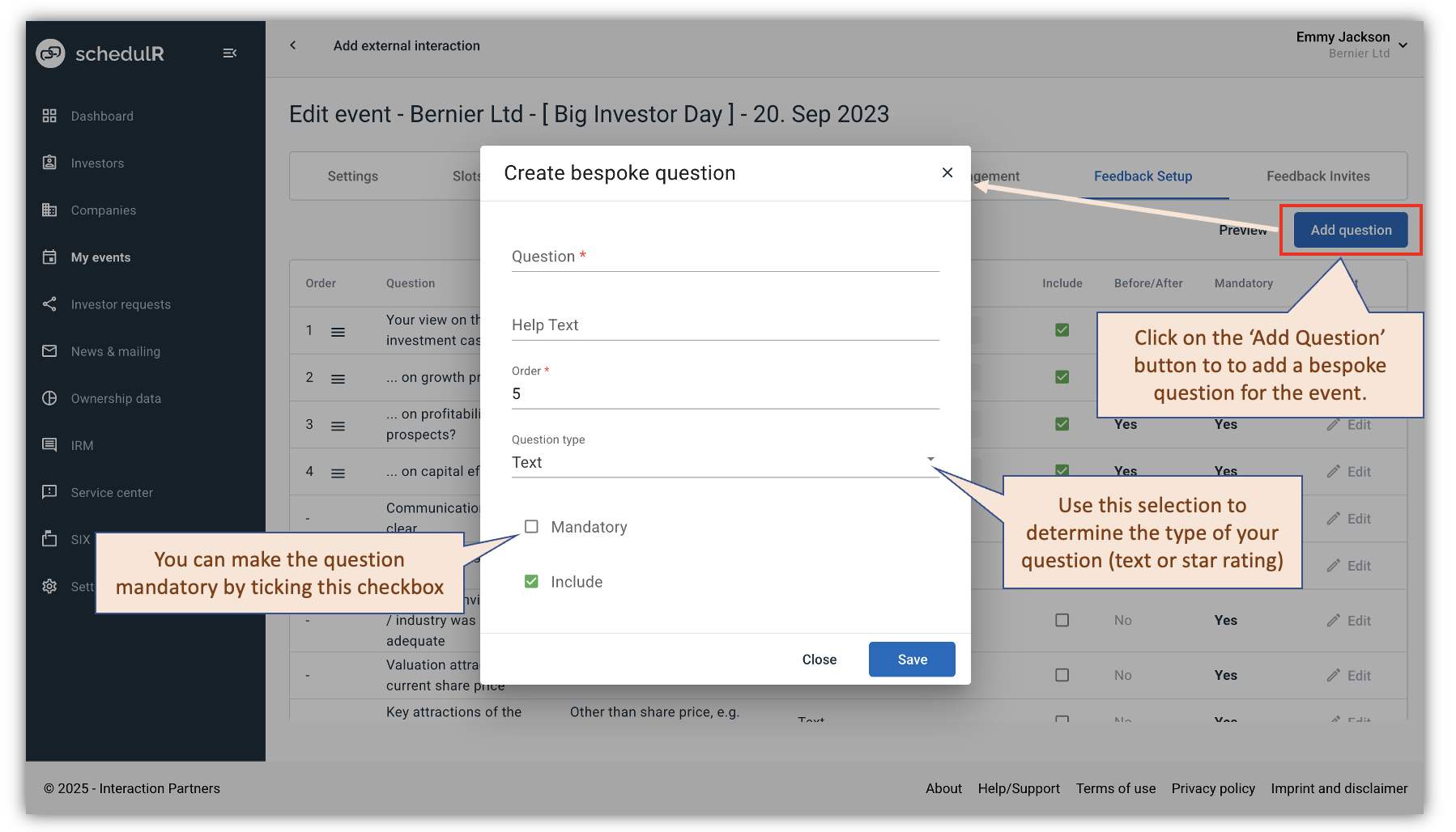The height and width of the screenshot is (832, 1456).
Task: Uncheck the Include box on question row 3
Action: 1062,423
